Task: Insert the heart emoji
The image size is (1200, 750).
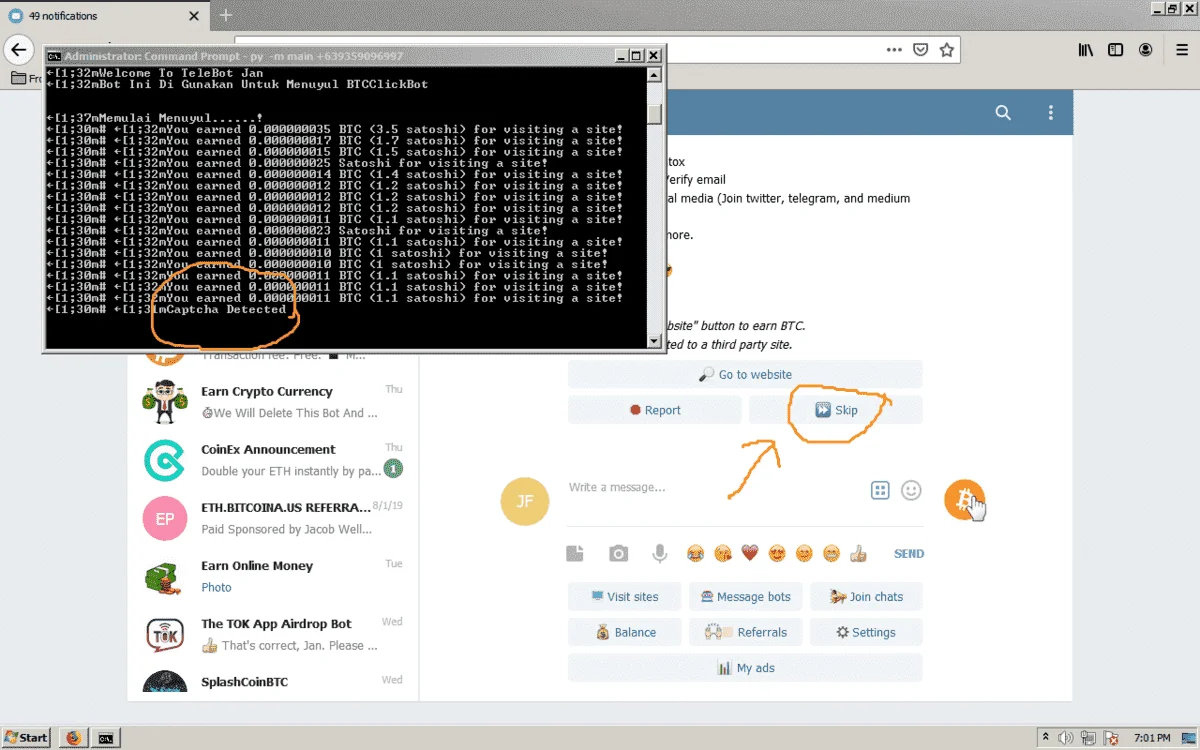Action: pos(750,553)
